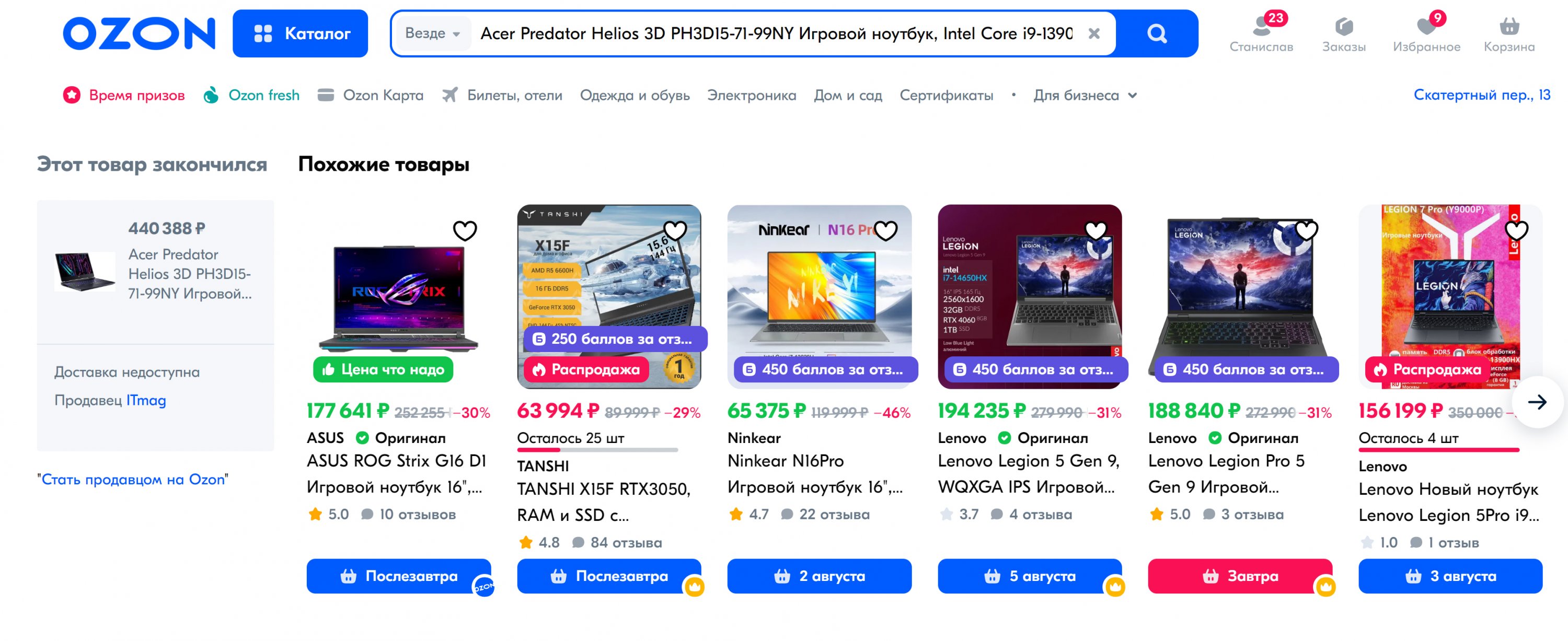Open the Электроника menu item
Screen dimensions: 1568x641
751,96
